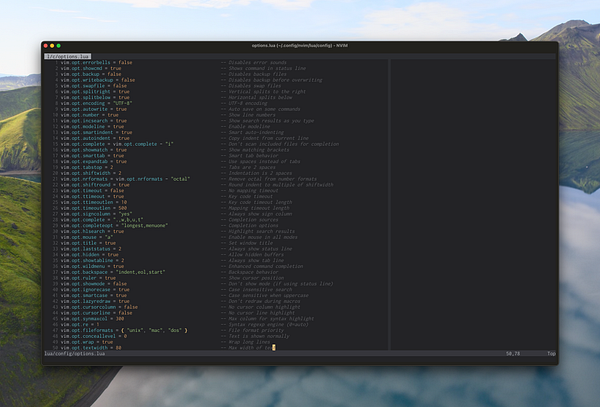Click 'vim.opt.laststatus = 2'
Screen dimensions: 600x407
coord(91,249)
